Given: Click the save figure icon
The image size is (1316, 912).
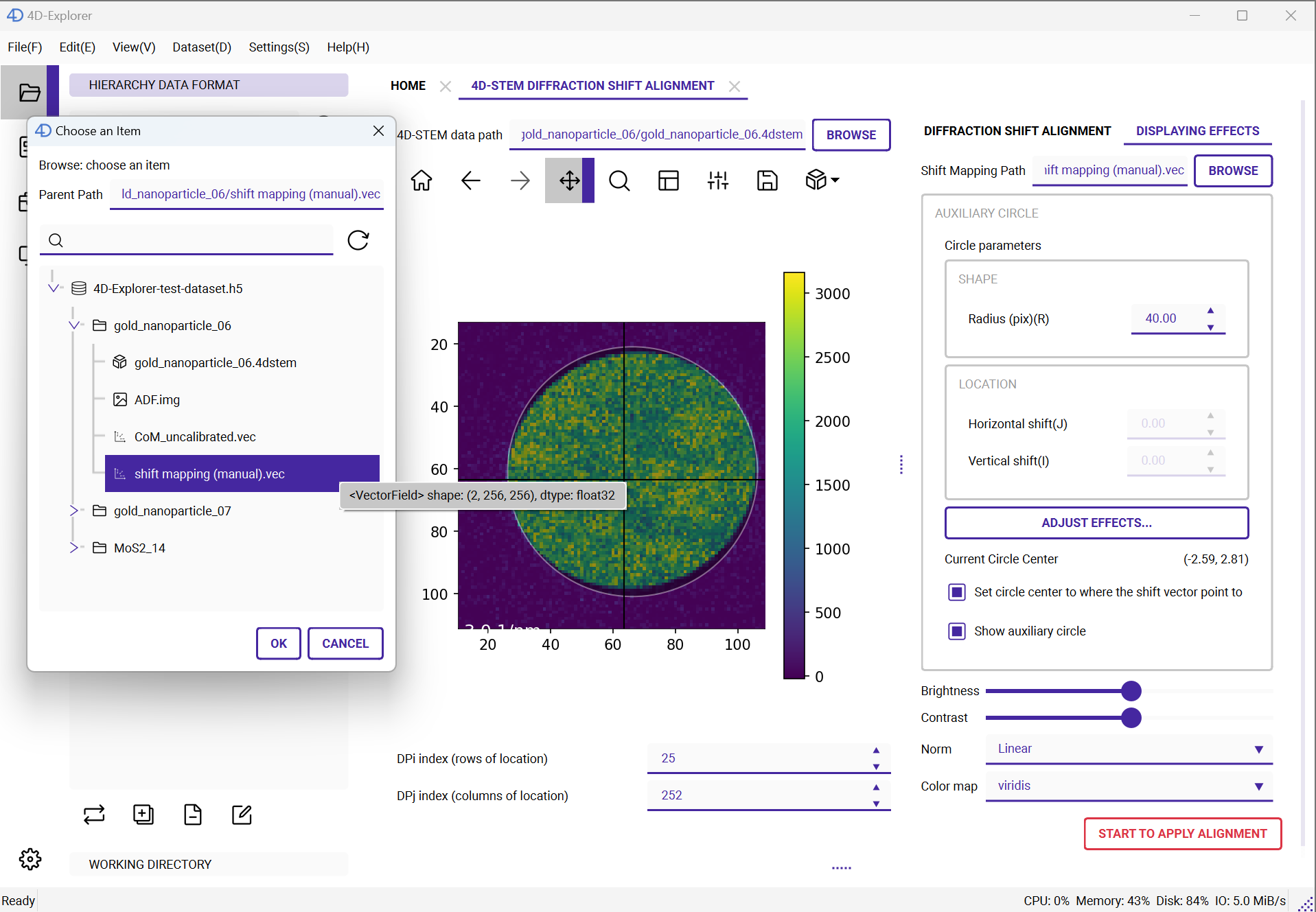Looking at the screenshot, I should tap(767, 180).
